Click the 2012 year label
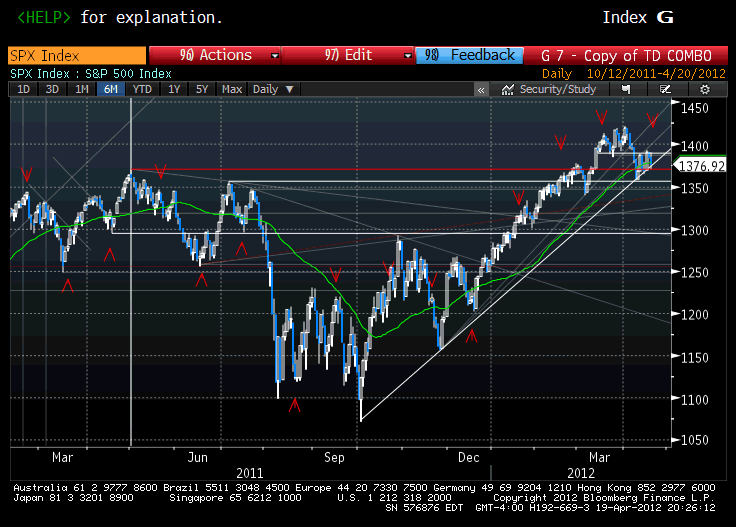Image resolution: width=736 pixels, height=527 pixels. (x=581, y=473)
